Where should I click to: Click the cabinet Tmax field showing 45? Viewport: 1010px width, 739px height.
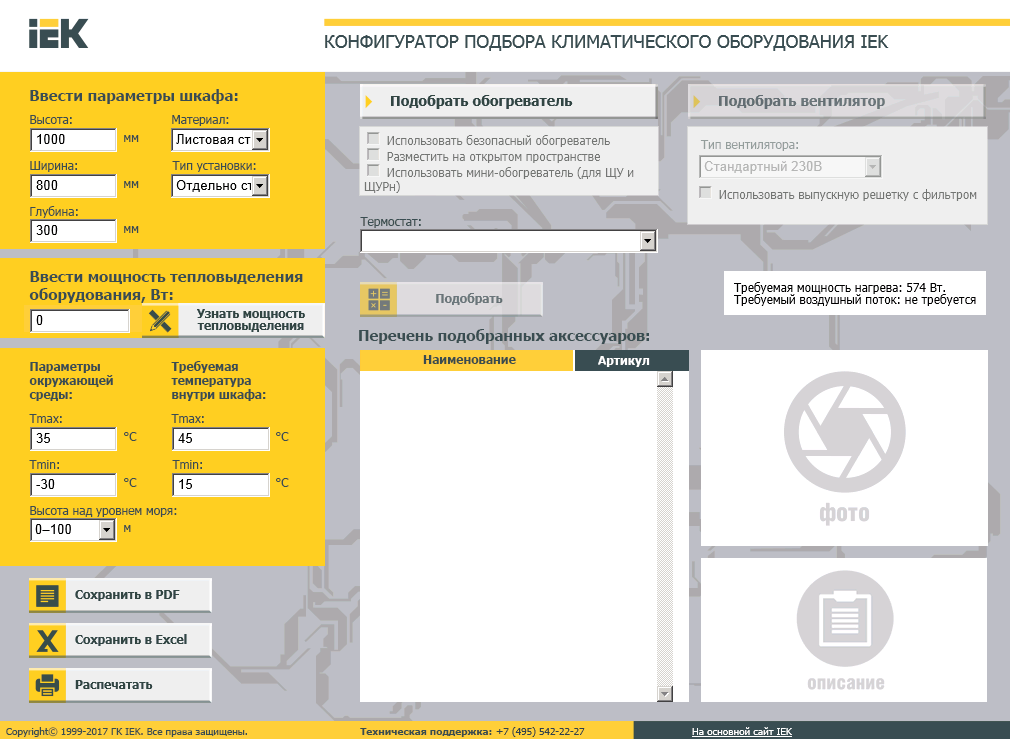[221, 439]
